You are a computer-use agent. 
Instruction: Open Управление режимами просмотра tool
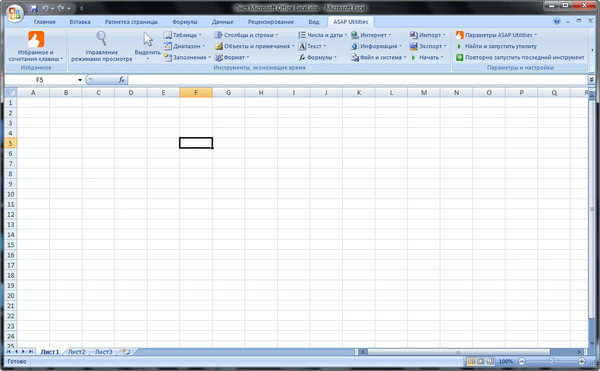pos(101,46)
